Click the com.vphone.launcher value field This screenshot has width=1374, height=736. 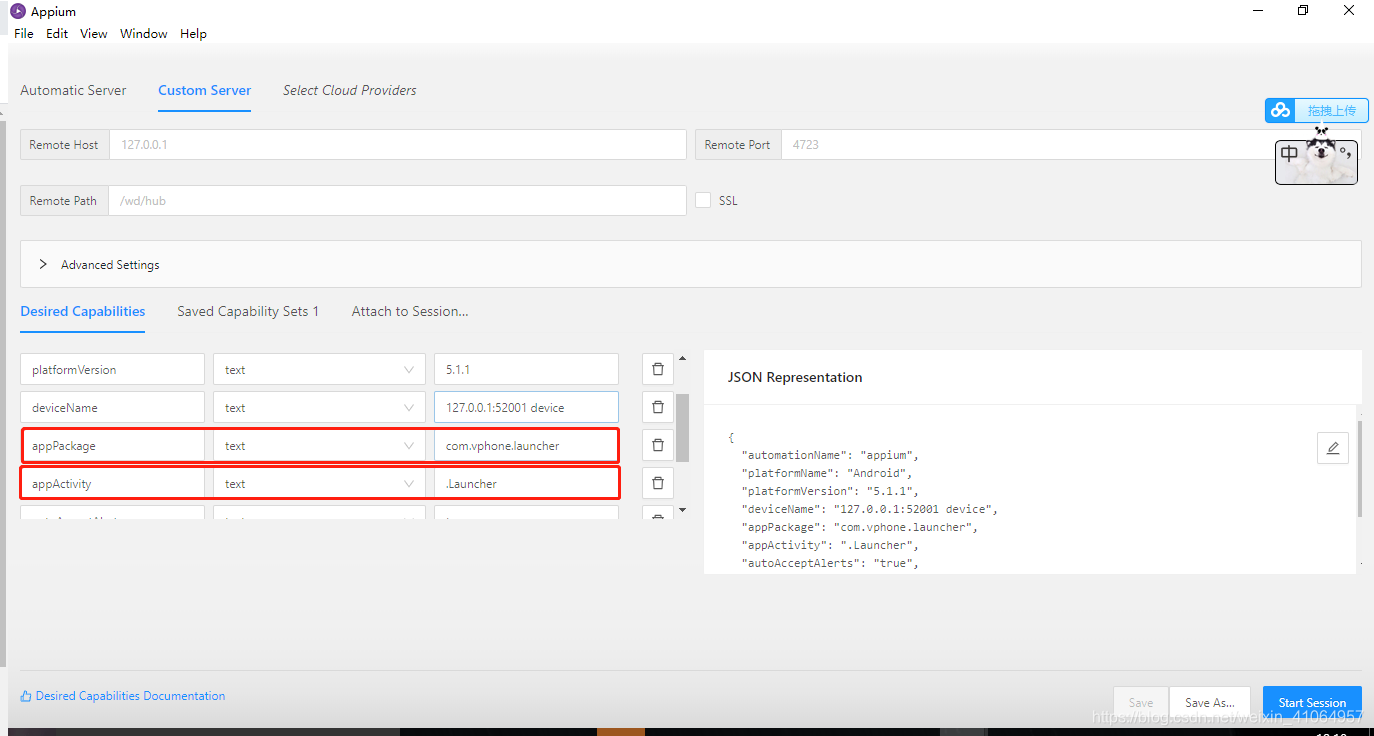[x=526, y=445]
